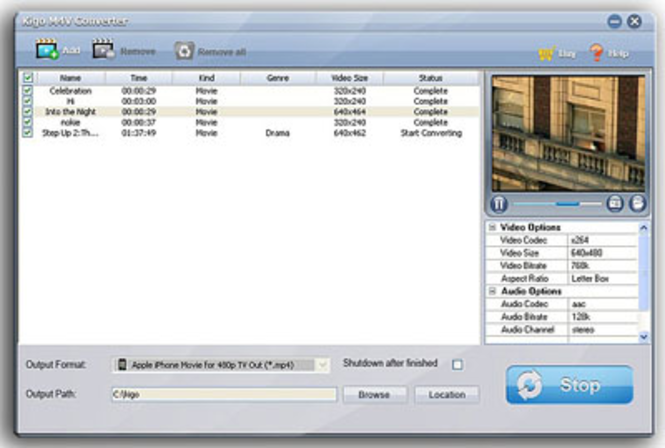Uncheck the Hi row checkbox

coord(28,101)
